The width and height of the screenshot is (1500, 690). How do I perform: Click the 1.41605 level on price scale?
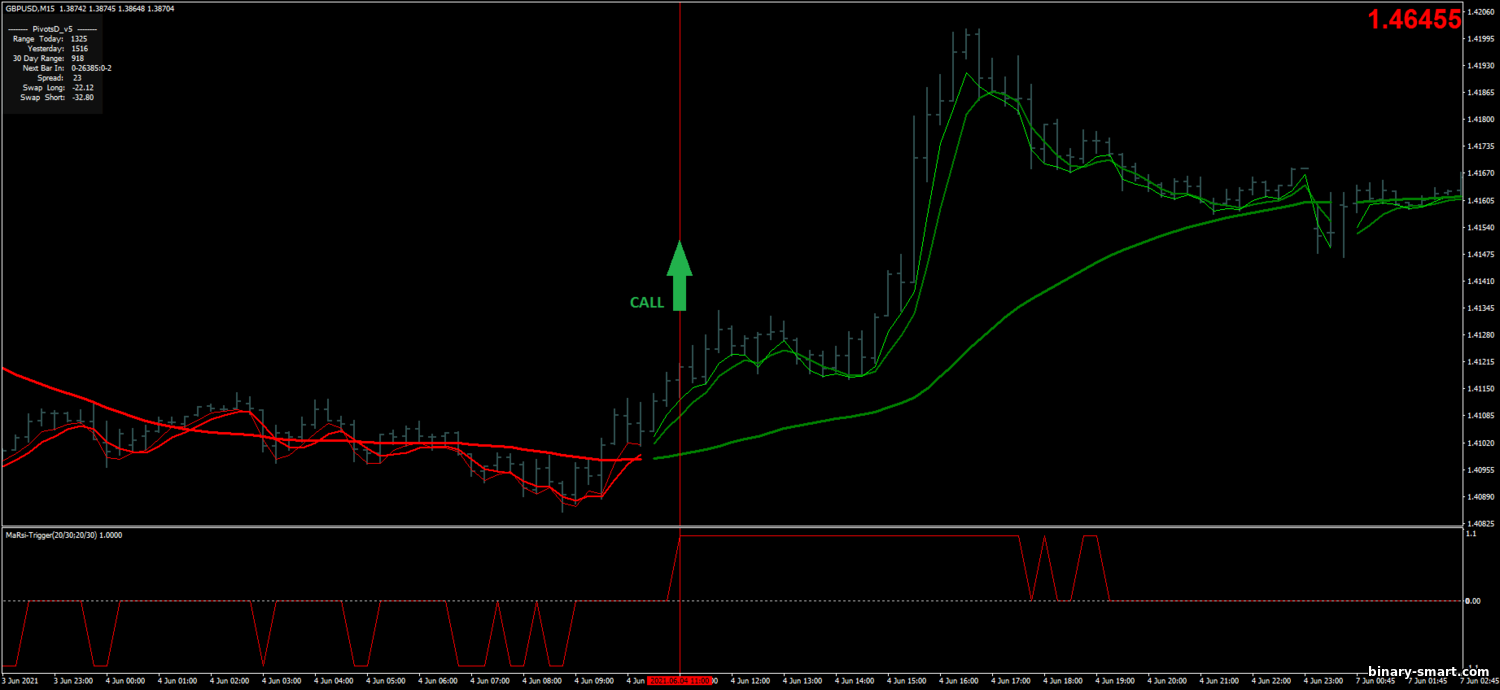[x=1480, y=201]
